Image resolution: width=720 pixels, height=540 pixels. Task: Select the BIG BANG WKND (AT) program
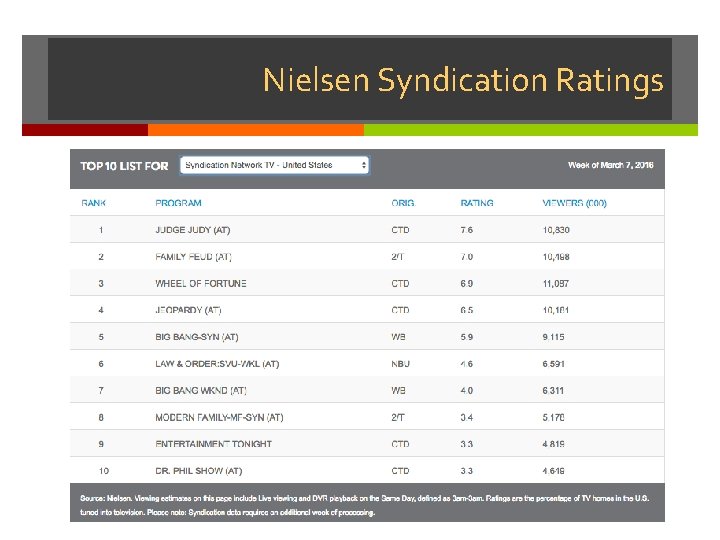(201, 391)
